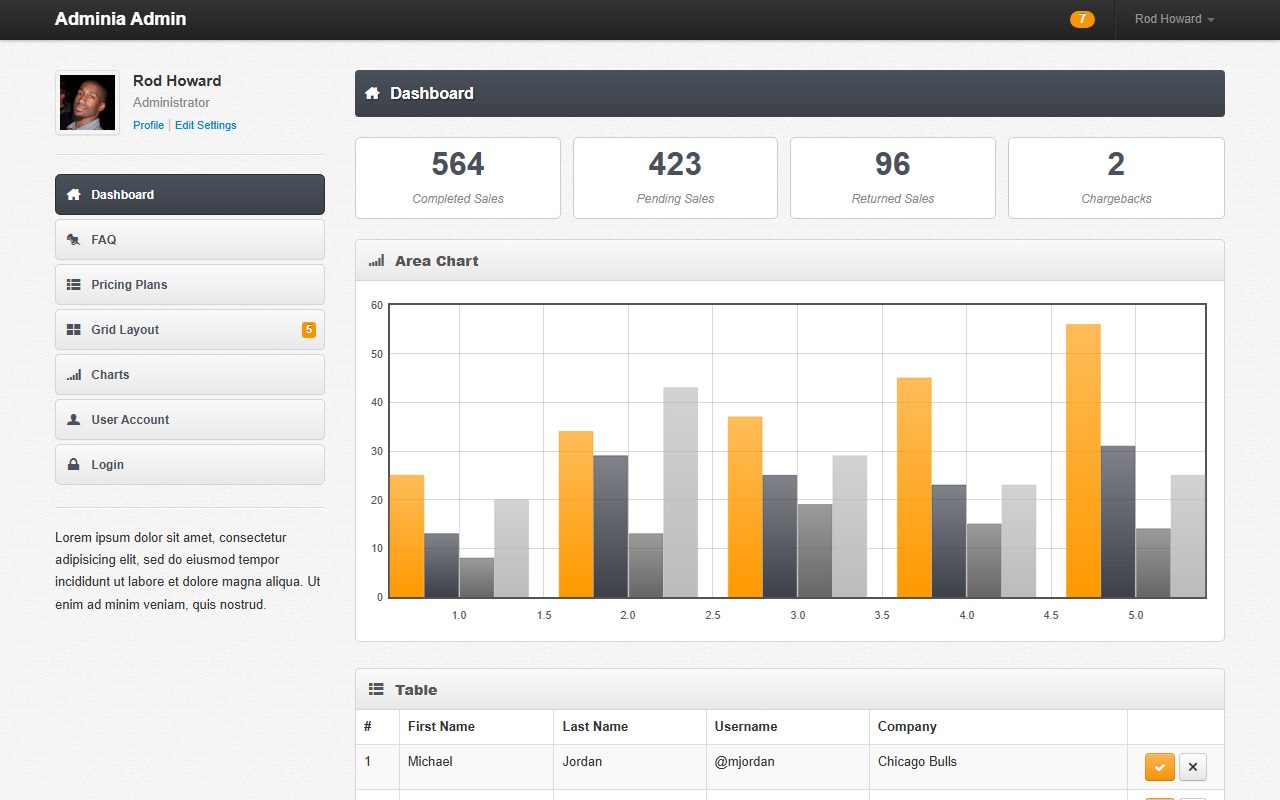
Task: Click the light gray bar reaching 43
Action: pyautogui.click(x=681, y=492)
